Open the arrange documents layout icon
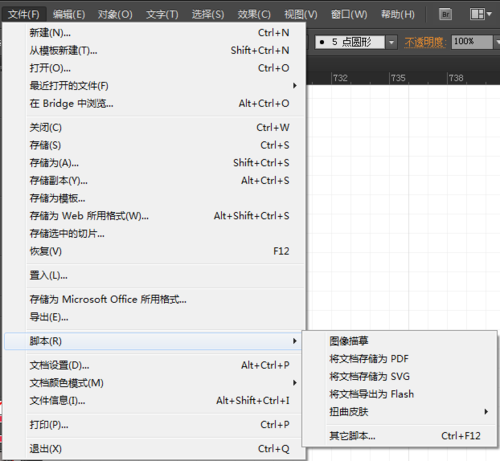 click(x=481, y=14)
